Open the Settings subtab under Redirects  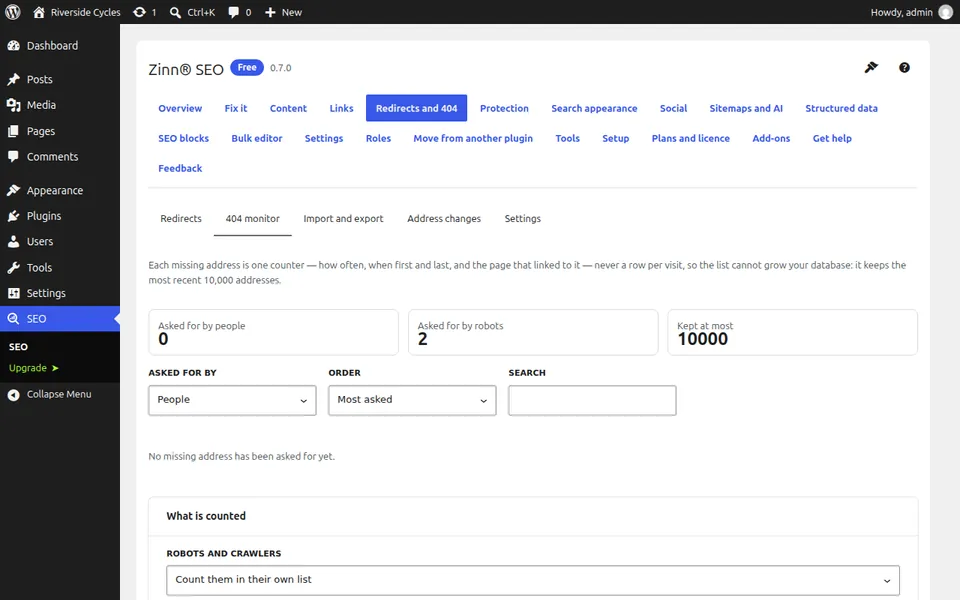(x=522, y=219)
